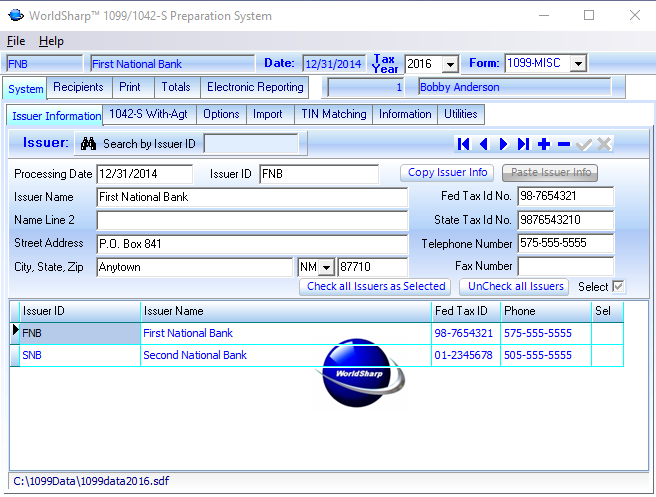Select FNB in the issuer grid
656x497 pixels.
click(80, 333)
